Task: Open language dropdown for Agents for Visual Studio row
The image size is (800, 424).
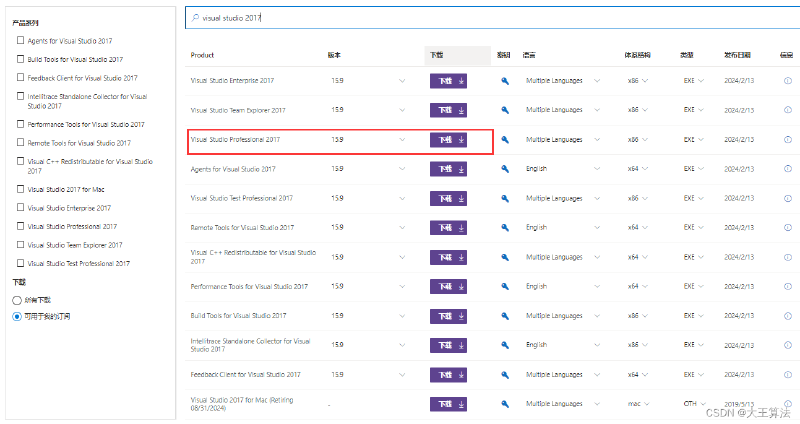Action: [597, 169]
